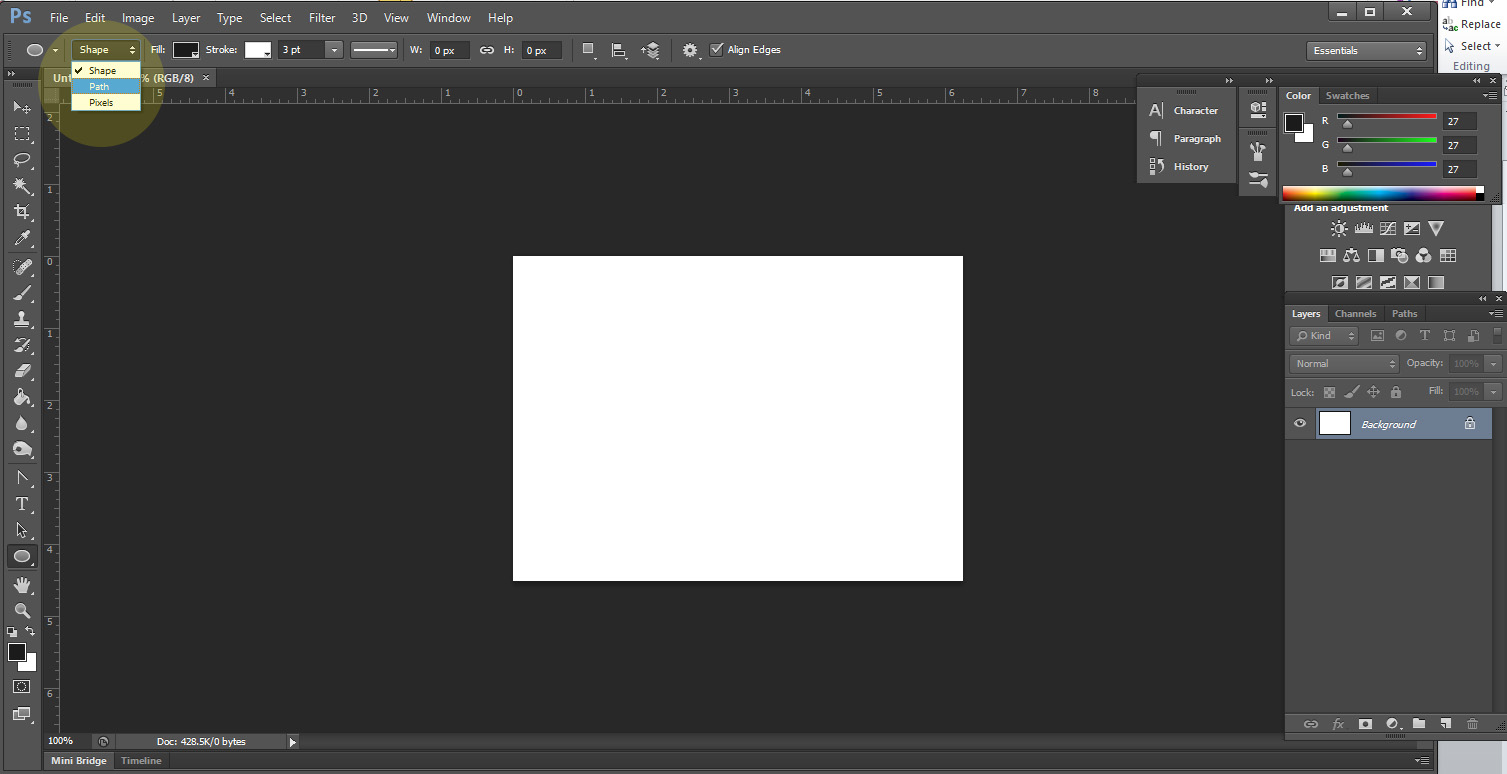The height and width of the screenshot is (774, 1507).
Task: Switch to the Channels tab
Action: 1355,314
